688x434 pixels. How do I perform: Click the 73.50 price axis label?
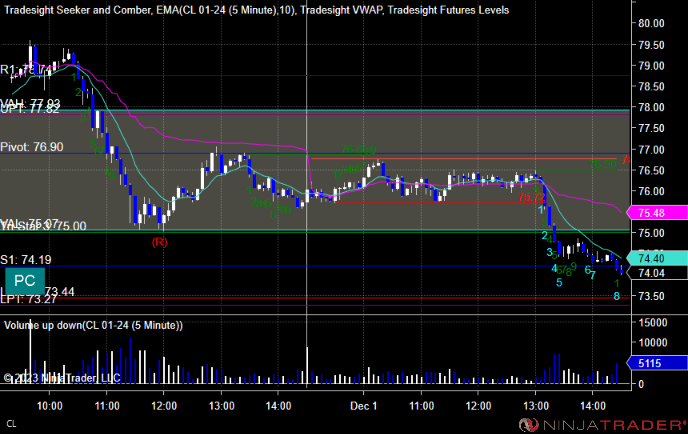pos(651,296)
